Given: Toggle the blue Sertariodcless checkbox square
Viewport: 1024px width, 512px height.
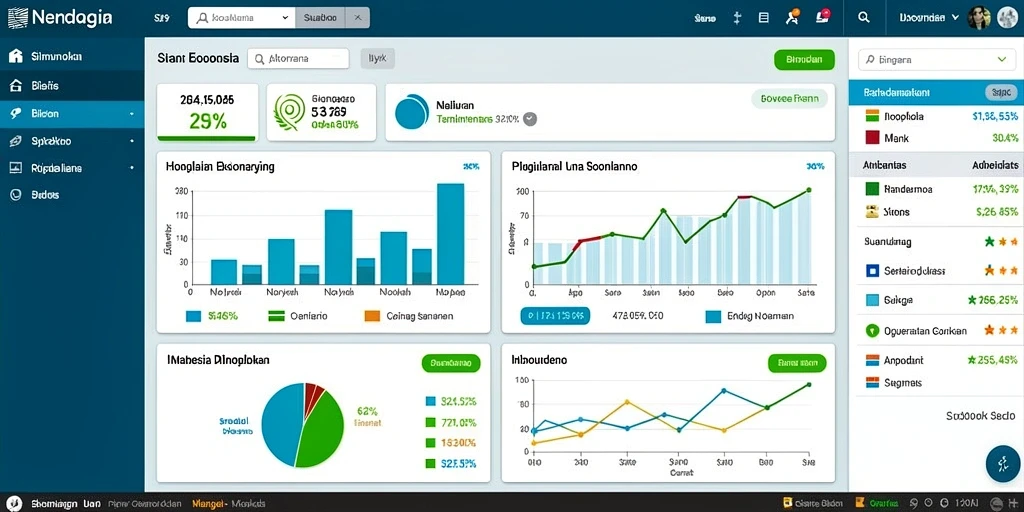Looking at the screenshot, I should pyautogui.click(x=872, y=270).
